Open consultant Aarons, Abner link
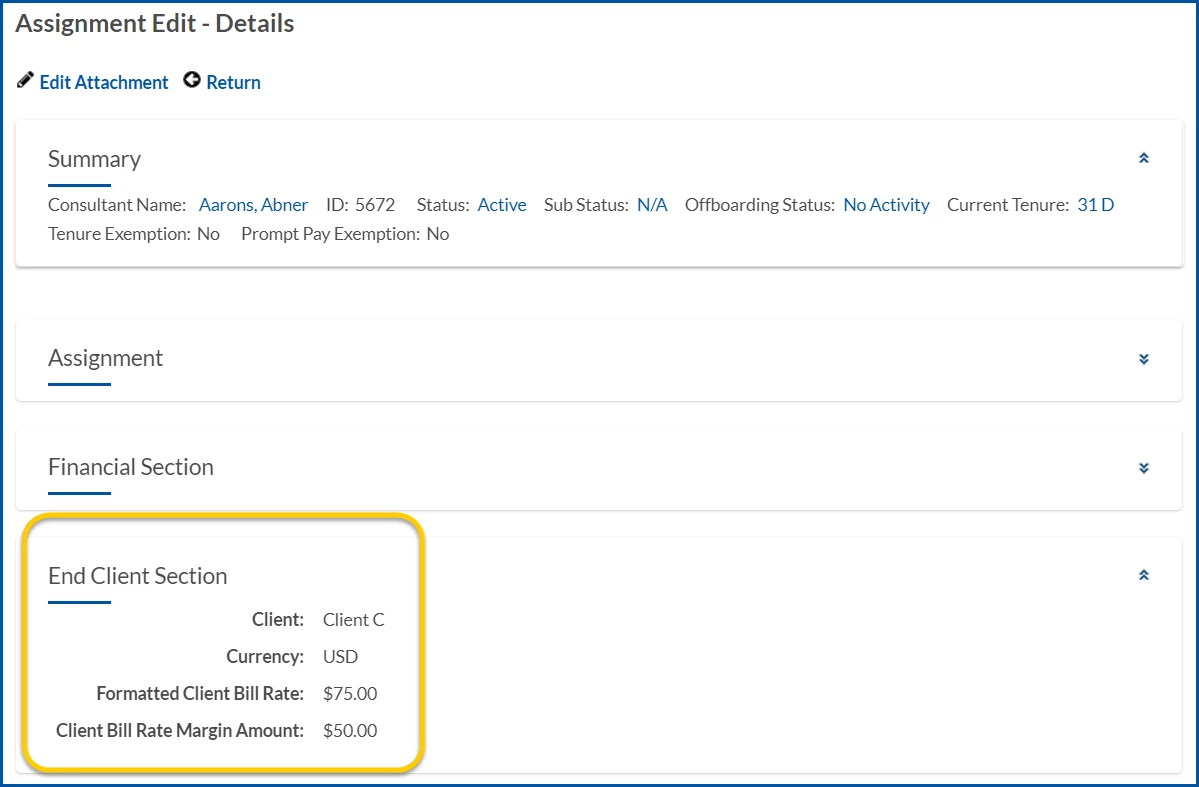1199x787 pixels. [x=253, y=205]
